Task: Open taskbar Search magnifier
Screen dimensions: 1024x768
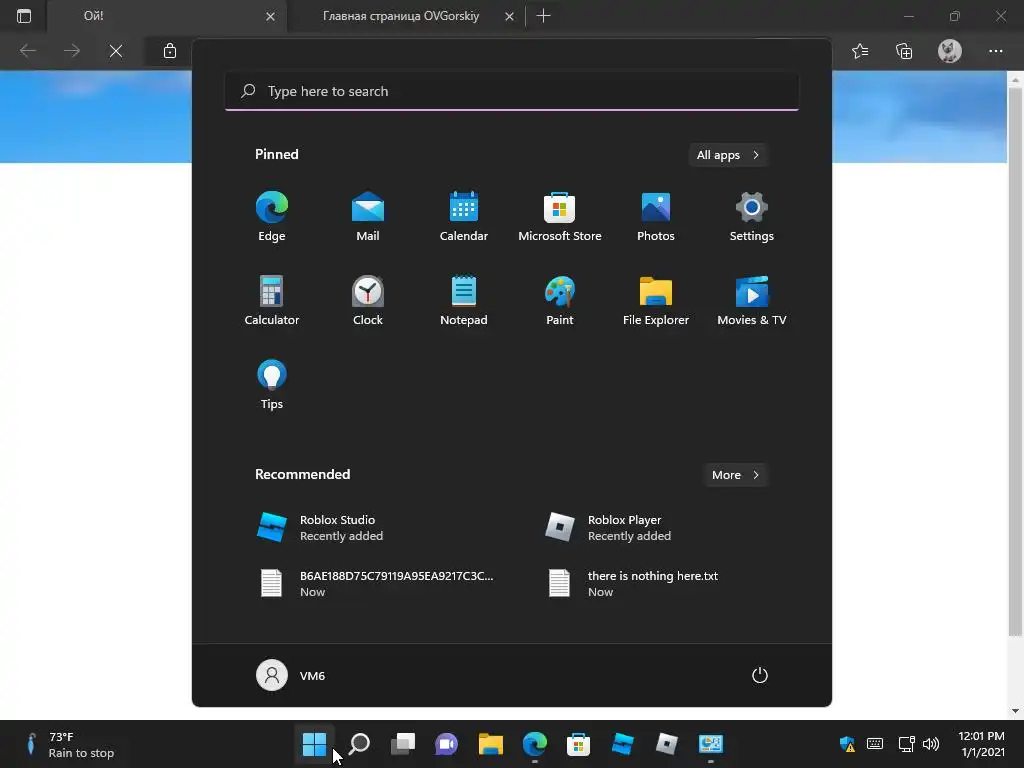Action: click(x=359, y=743)
